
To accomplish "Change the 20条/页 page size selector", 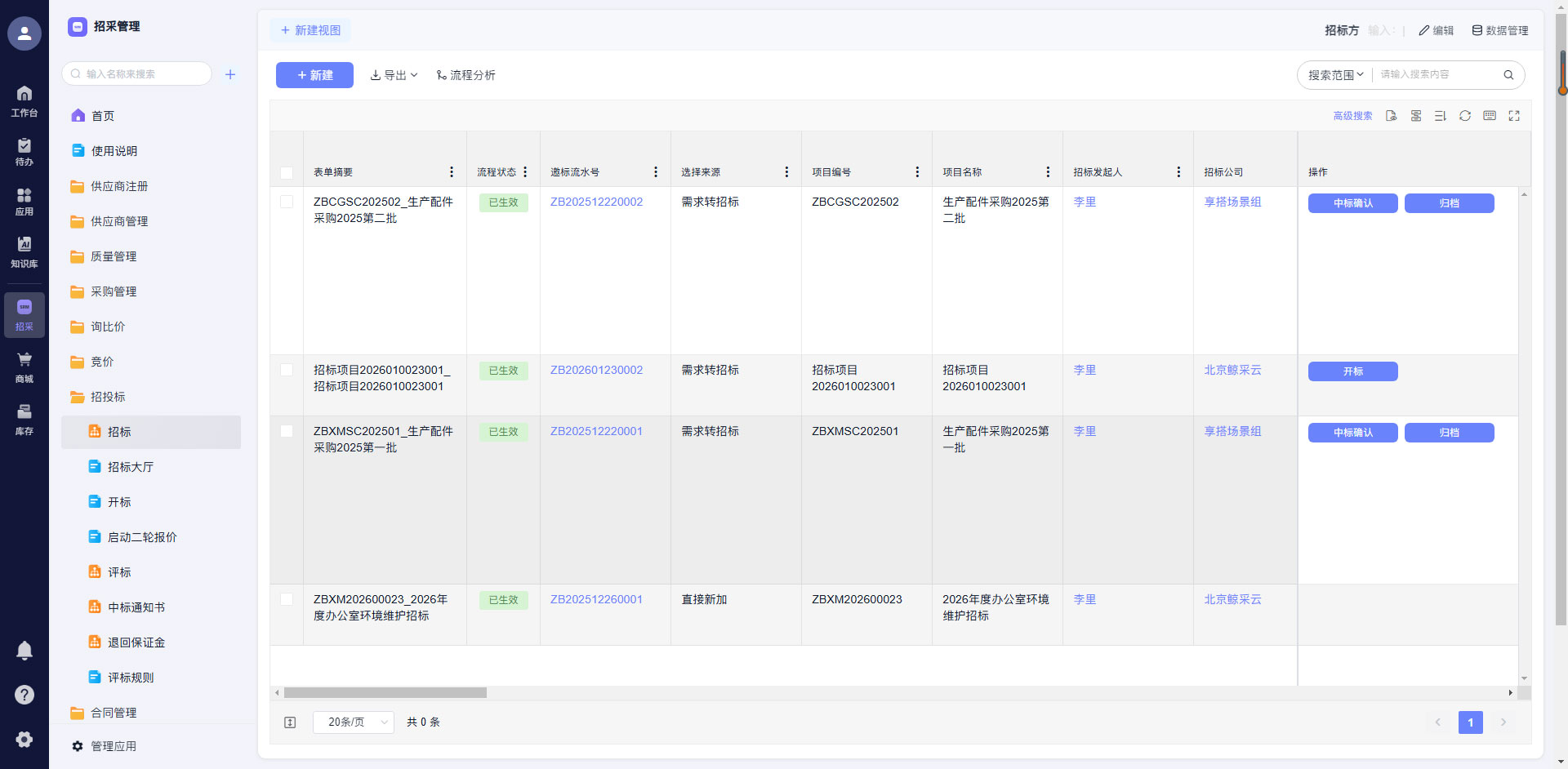I will [x=353, y=722].
